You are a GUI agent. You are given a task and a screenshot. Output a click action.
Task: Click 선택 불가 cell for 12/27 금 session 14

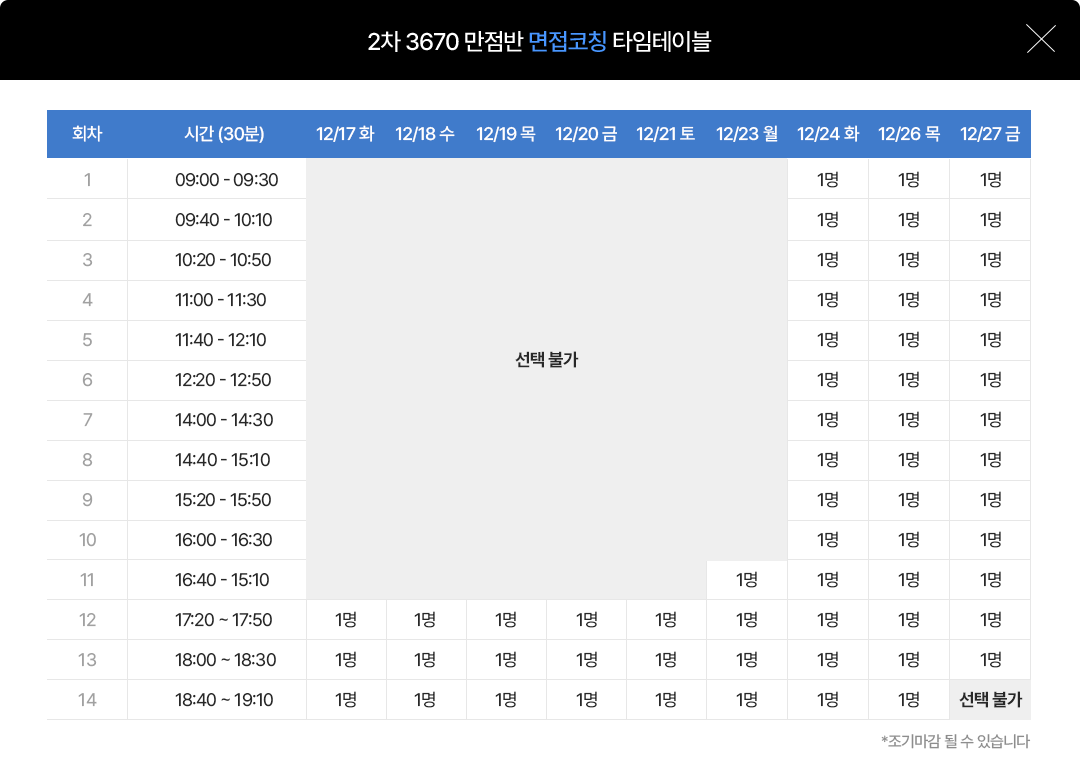click(990, 700)
